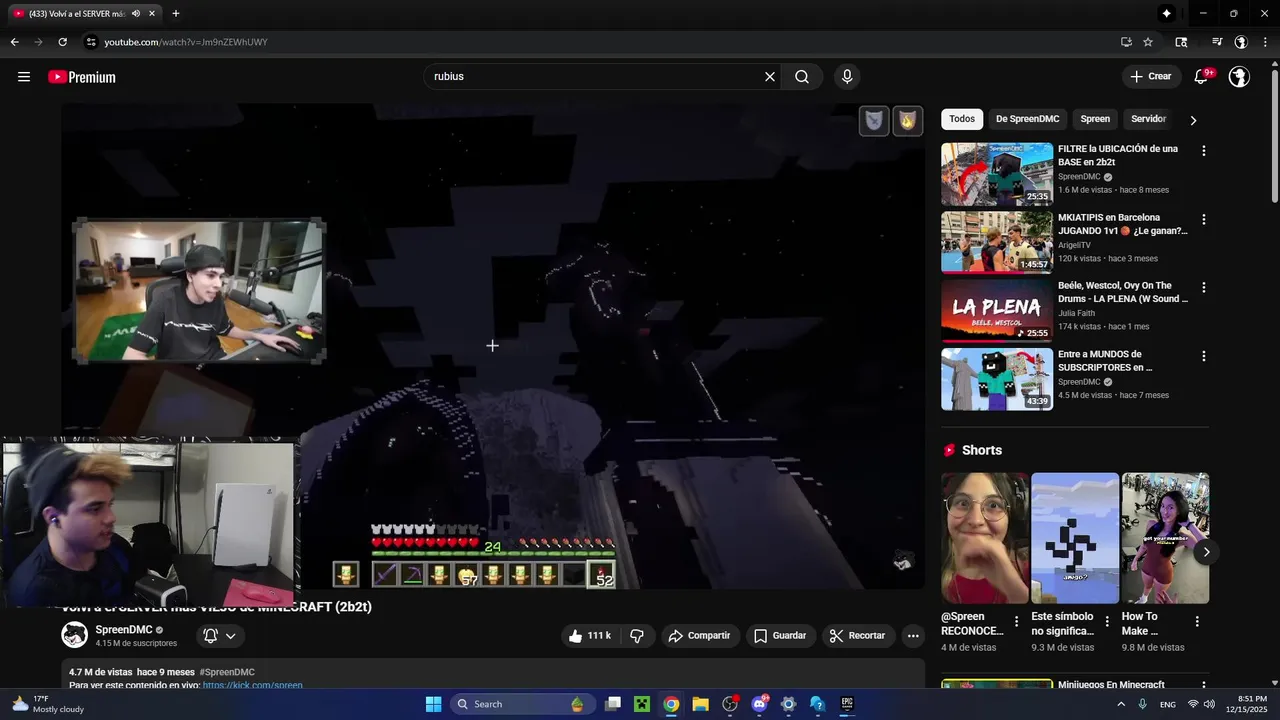
Task: Open Gemini sparkle button in title bar
Action: coord(1166,14)
